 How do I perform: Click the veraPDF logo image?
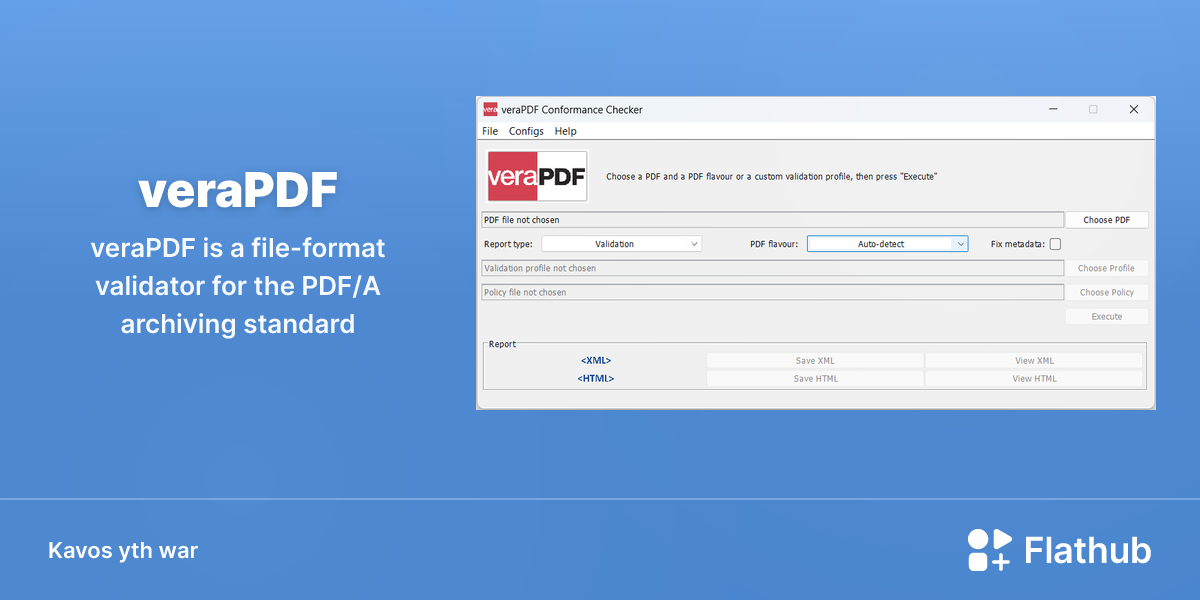pos(537,176)
